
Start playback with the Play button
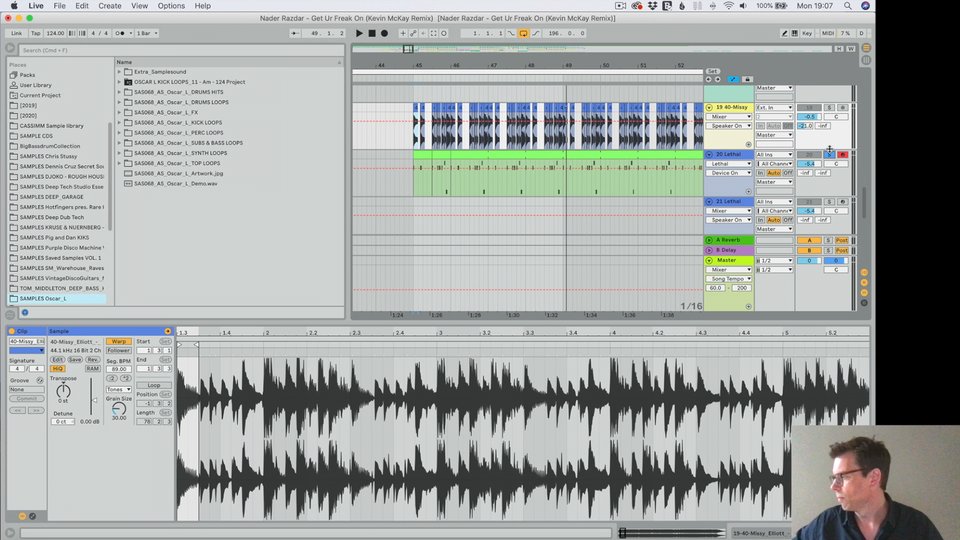[x=359, y=33]
